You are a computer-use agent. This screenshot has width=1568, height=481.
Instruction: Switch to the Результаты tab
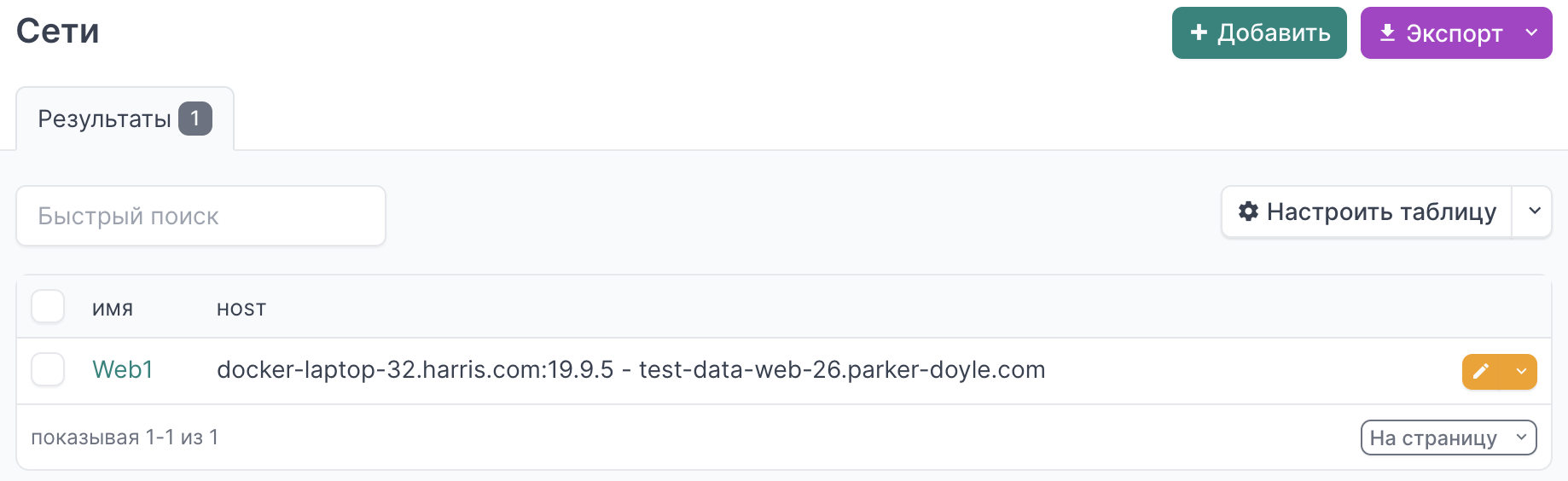point(105,119)
